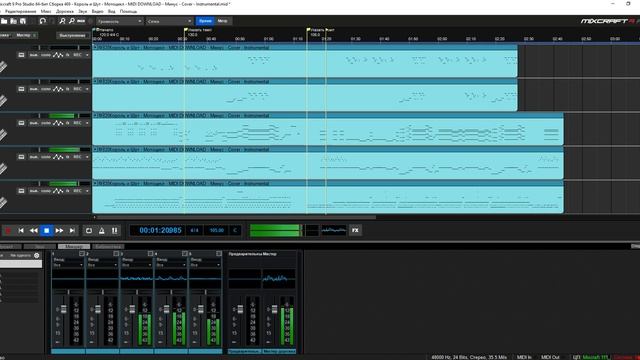Mute track 2

(33, 89)
